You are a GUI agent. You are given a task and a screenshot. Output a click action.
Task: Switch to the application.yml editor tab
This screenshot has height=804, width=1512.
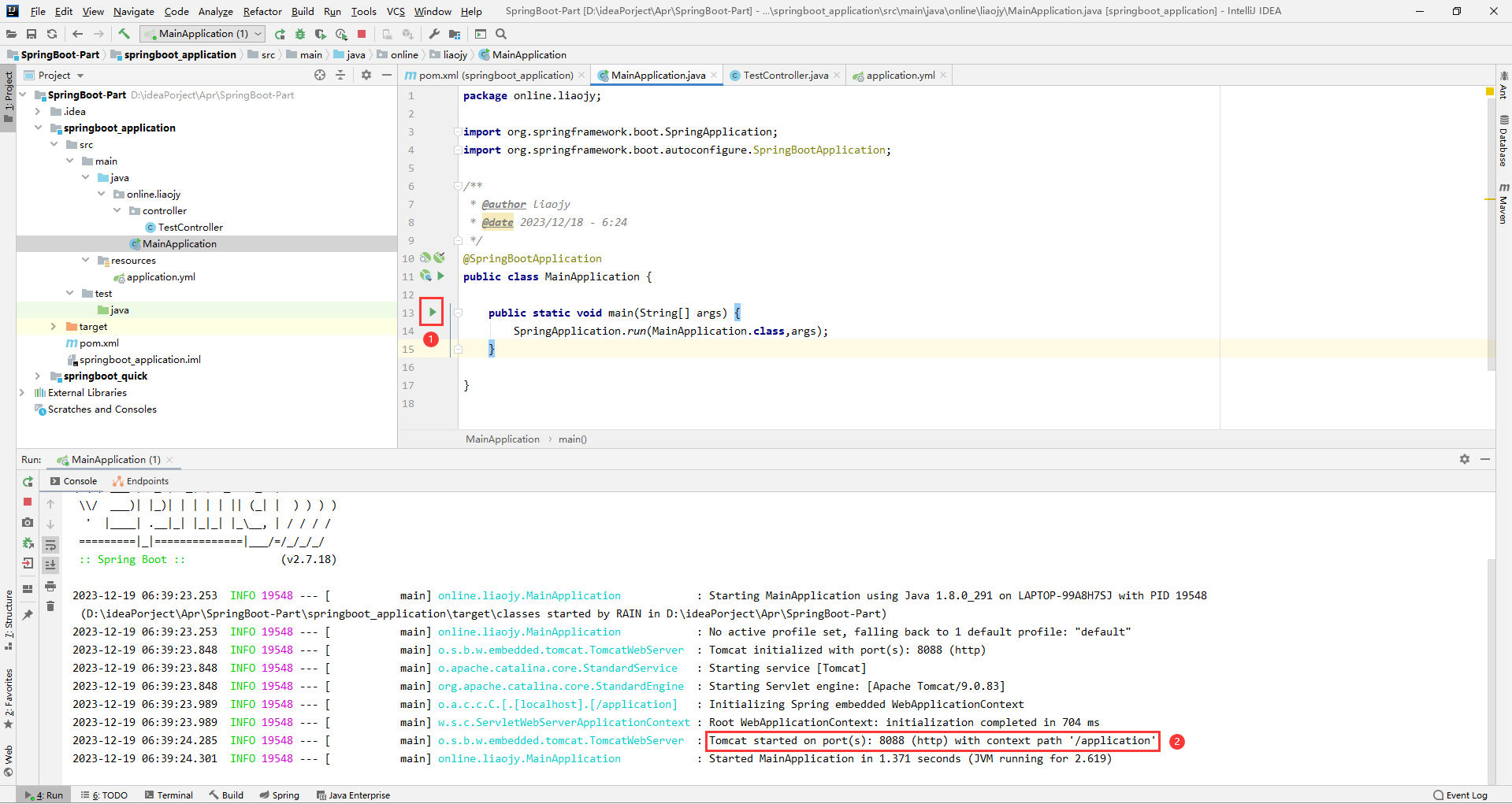pyautogui.click(x=900, y=76)
